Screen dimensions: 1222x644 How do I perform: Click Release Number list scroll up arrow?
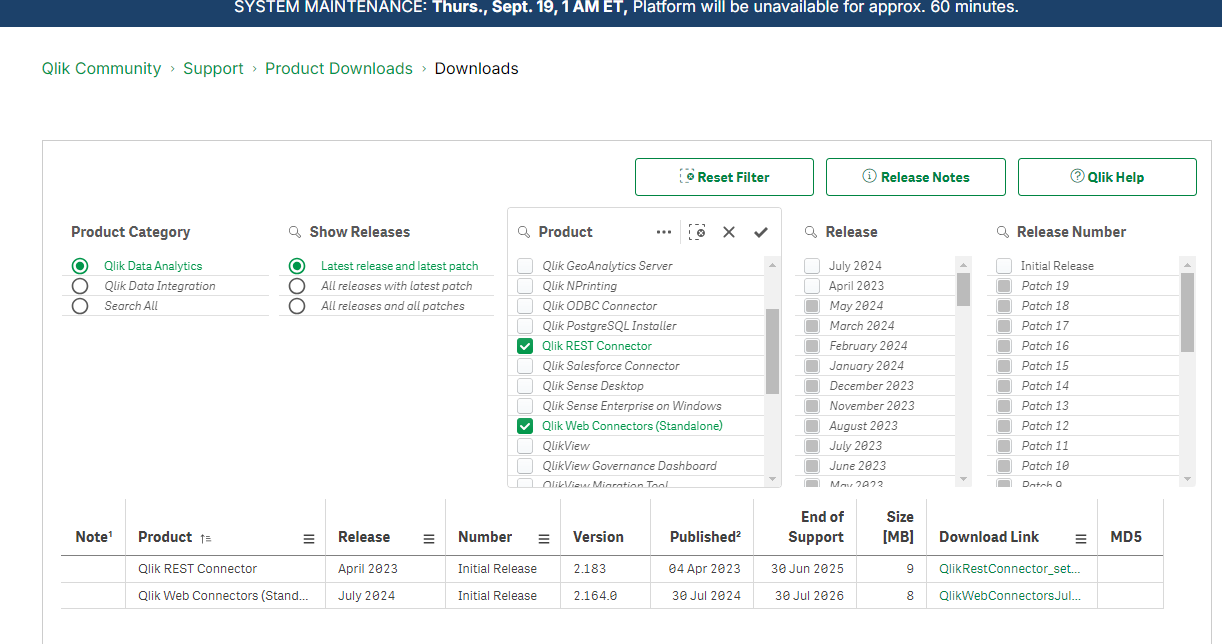(1187, 264)
